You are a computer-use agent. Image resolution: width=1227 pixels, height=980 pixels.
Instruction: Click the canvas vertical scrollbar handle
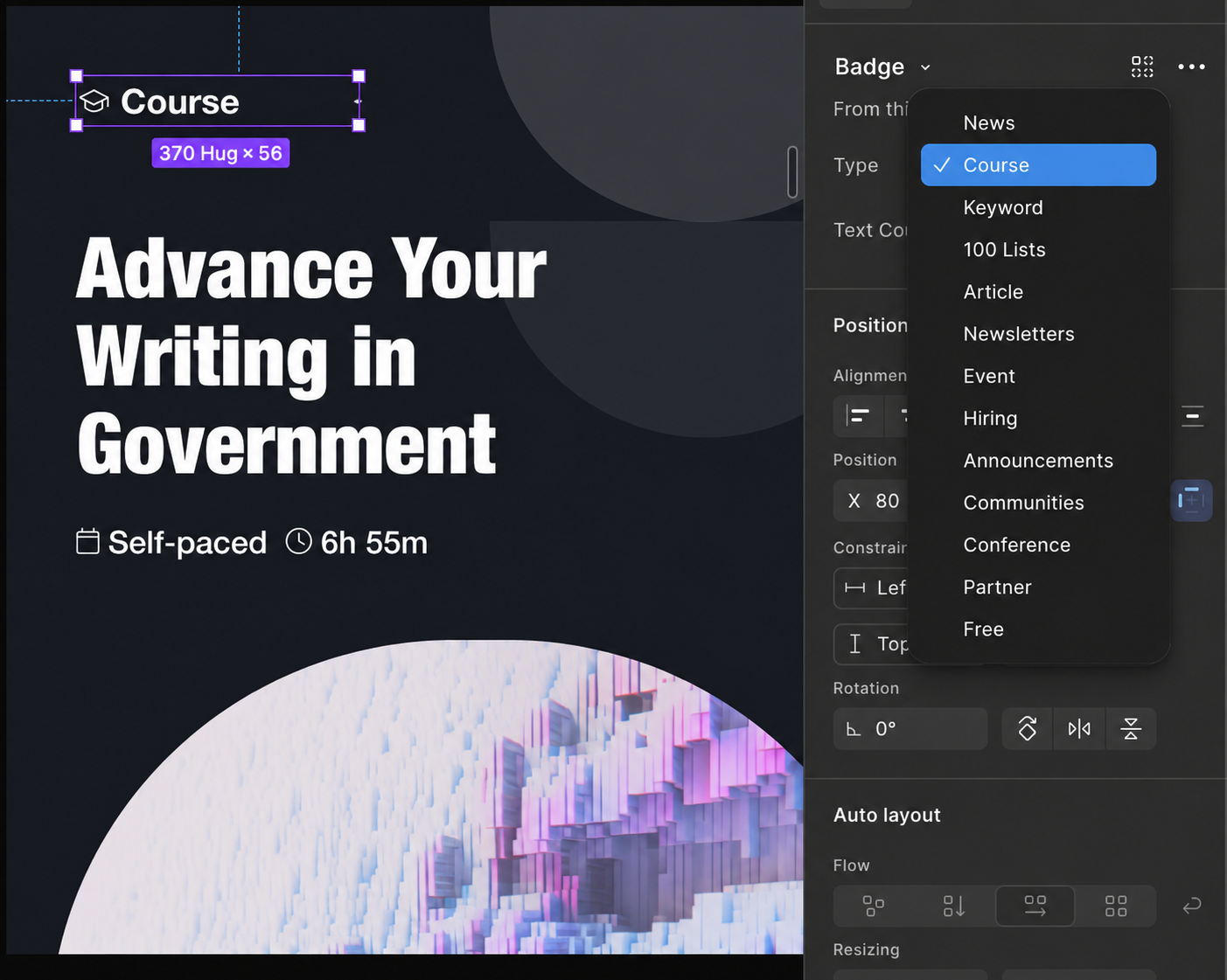792,172
